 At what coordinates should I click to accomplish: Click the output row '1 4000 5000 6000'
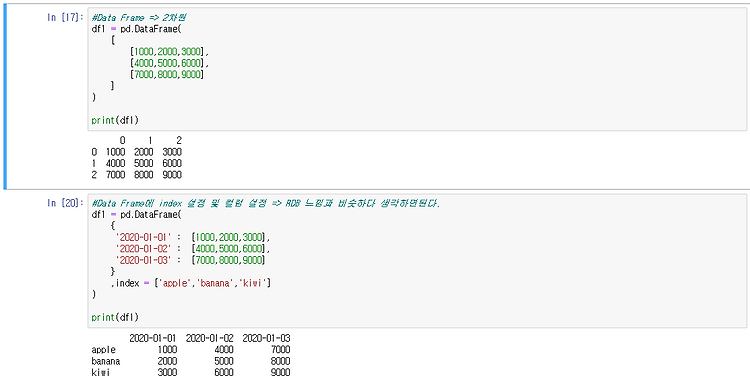tap(137, 163)
